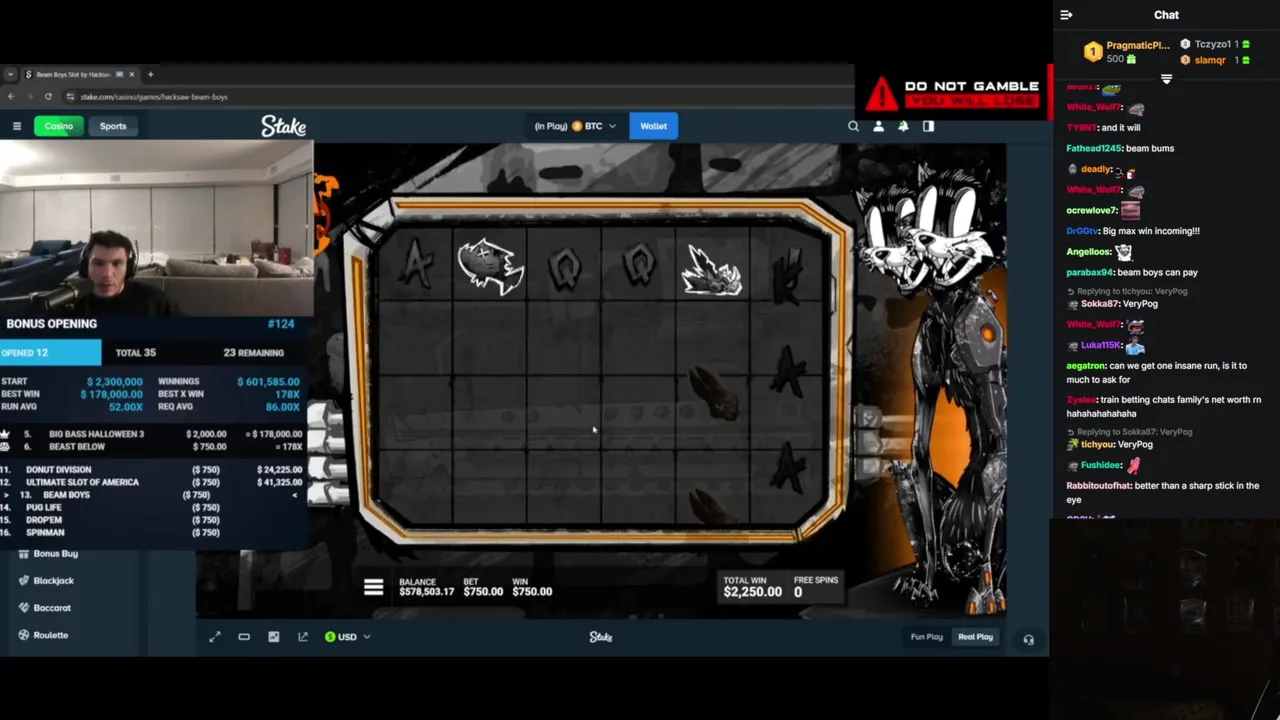Image resolution: width=1280 pixels, height=720 pixels.
Task: Toggle the side panel icon in header
Action: click(x=928, y=126)
